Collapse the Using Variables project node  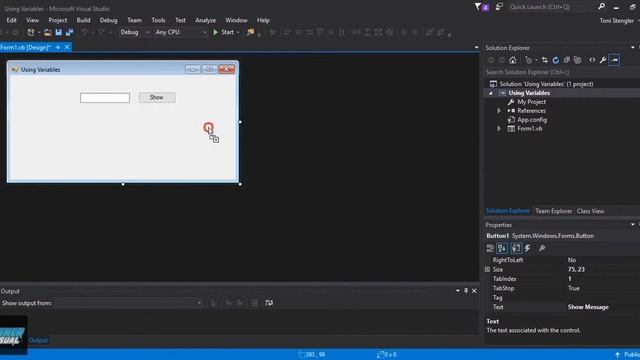coord(491,93)
